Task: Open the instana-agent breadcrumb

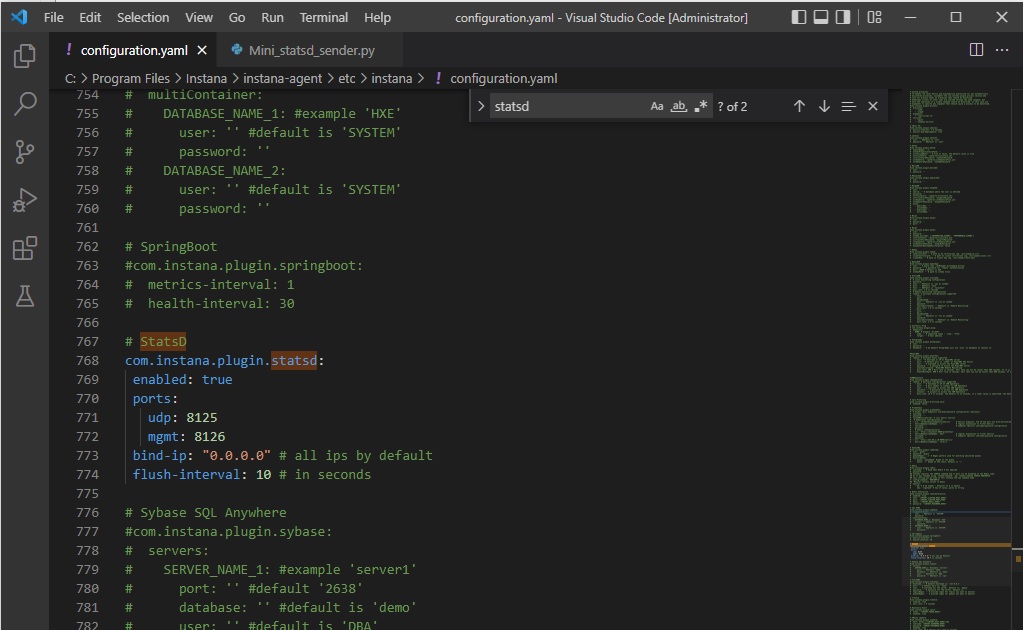Action: [x=282, y=78]
